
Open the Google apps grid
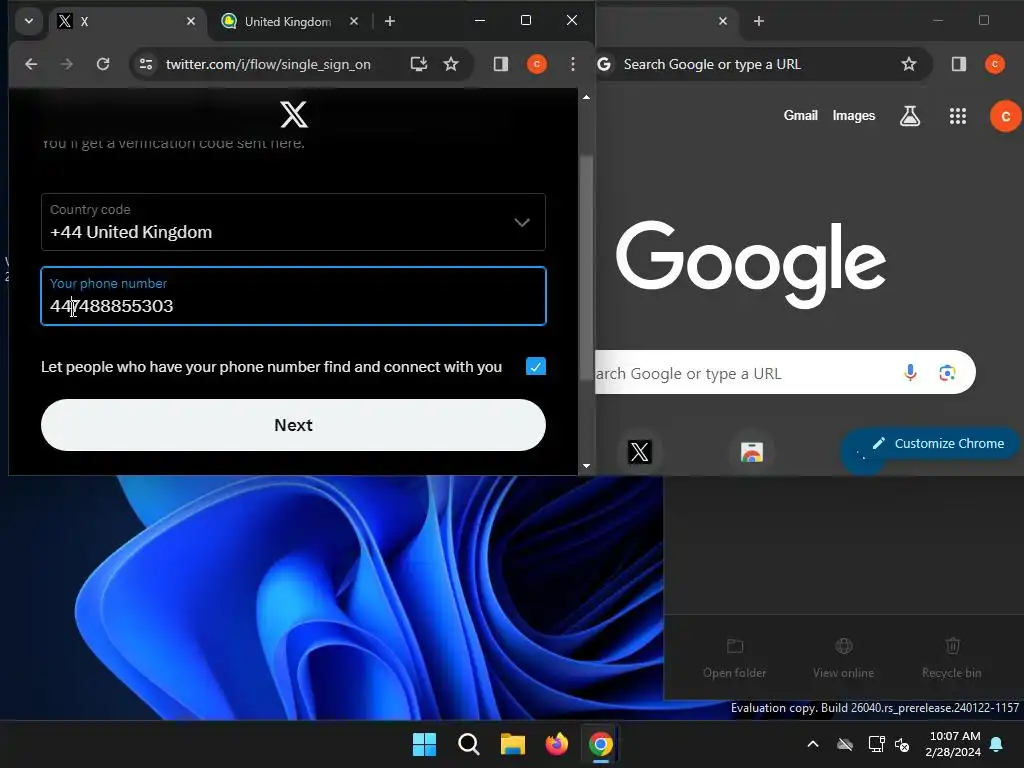957,116
